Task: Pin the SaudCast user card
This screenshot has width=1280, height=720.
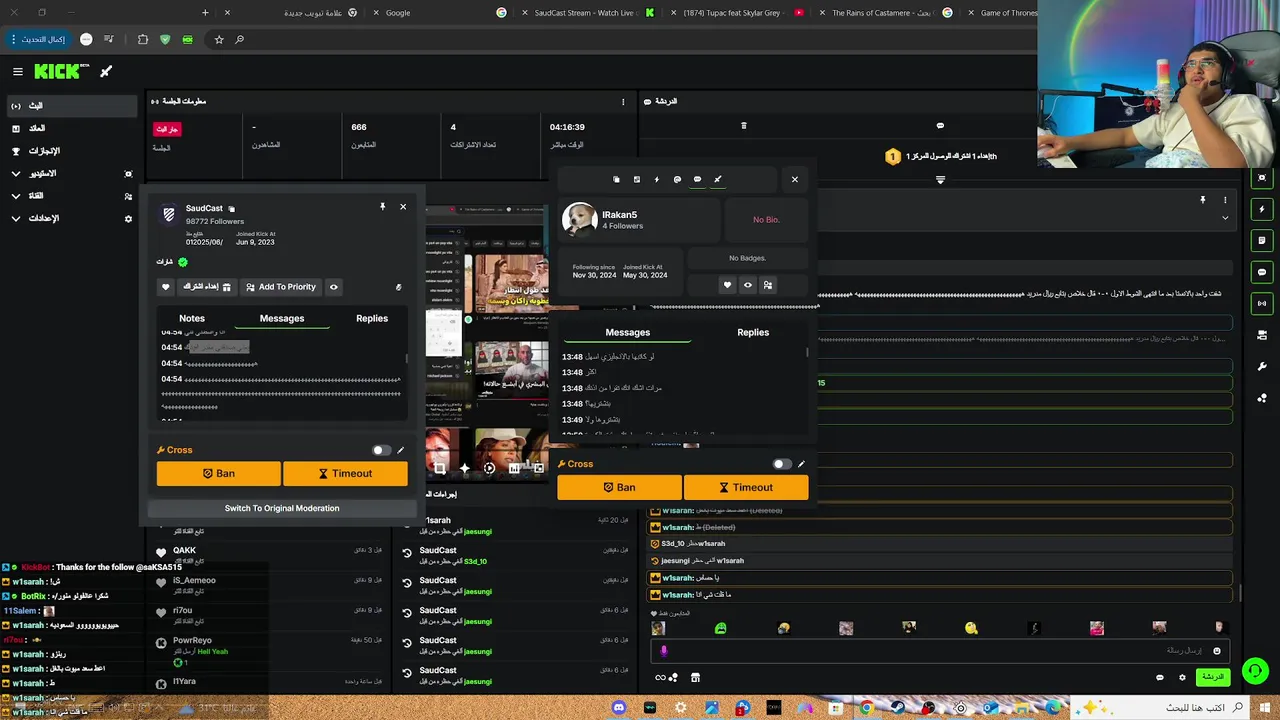Action: (382, 207)
